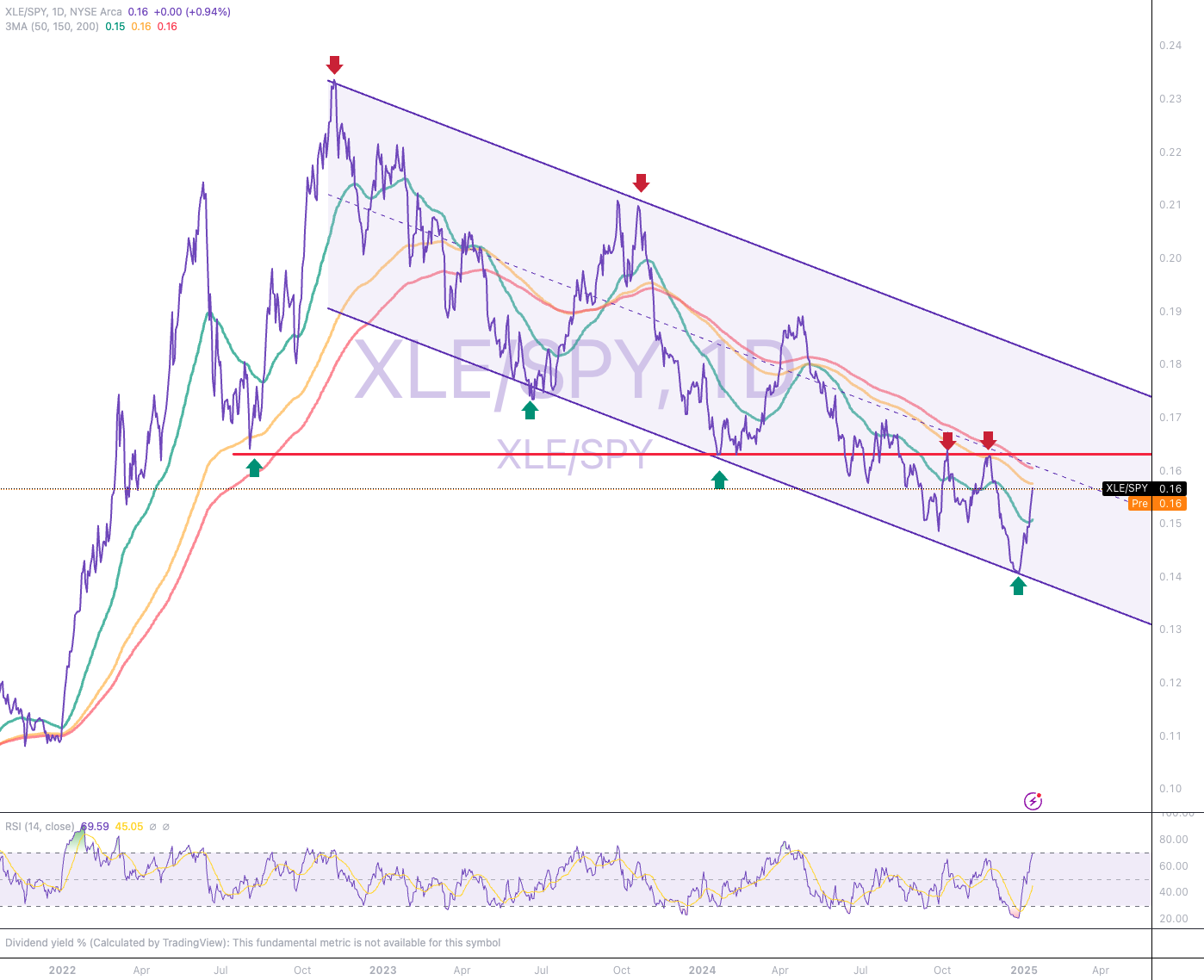Click the 0.20 price axis label
Screen dimensions: 1204x980
(x=1170, y=258)
